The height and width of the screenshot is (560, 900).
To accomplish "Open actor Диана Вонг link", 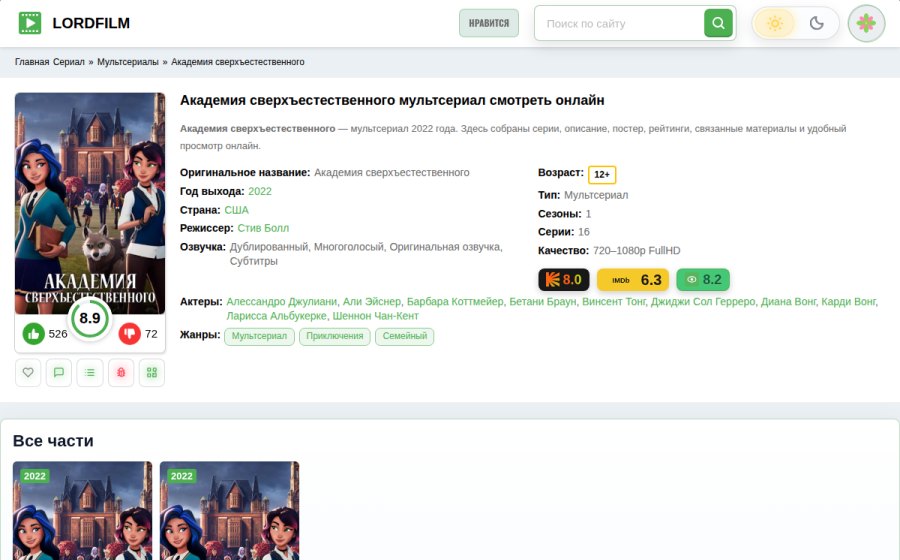I will tap(788, 301).
